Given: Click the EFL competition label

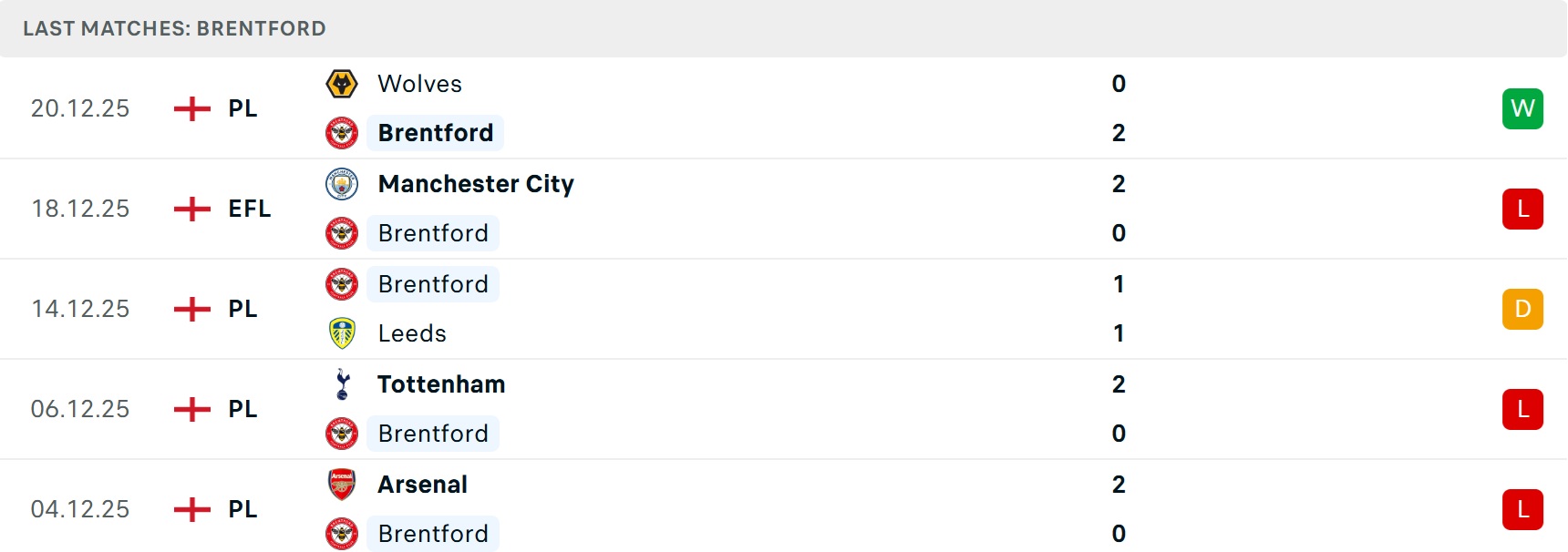Looking at the screenshot, I should click(x=249, y=209).
